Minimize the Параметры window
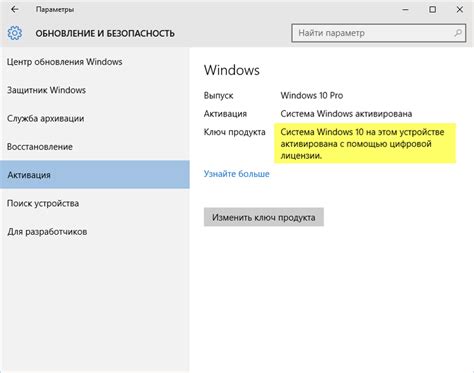The width and height of the screenshot is (474, 373). 405,10
